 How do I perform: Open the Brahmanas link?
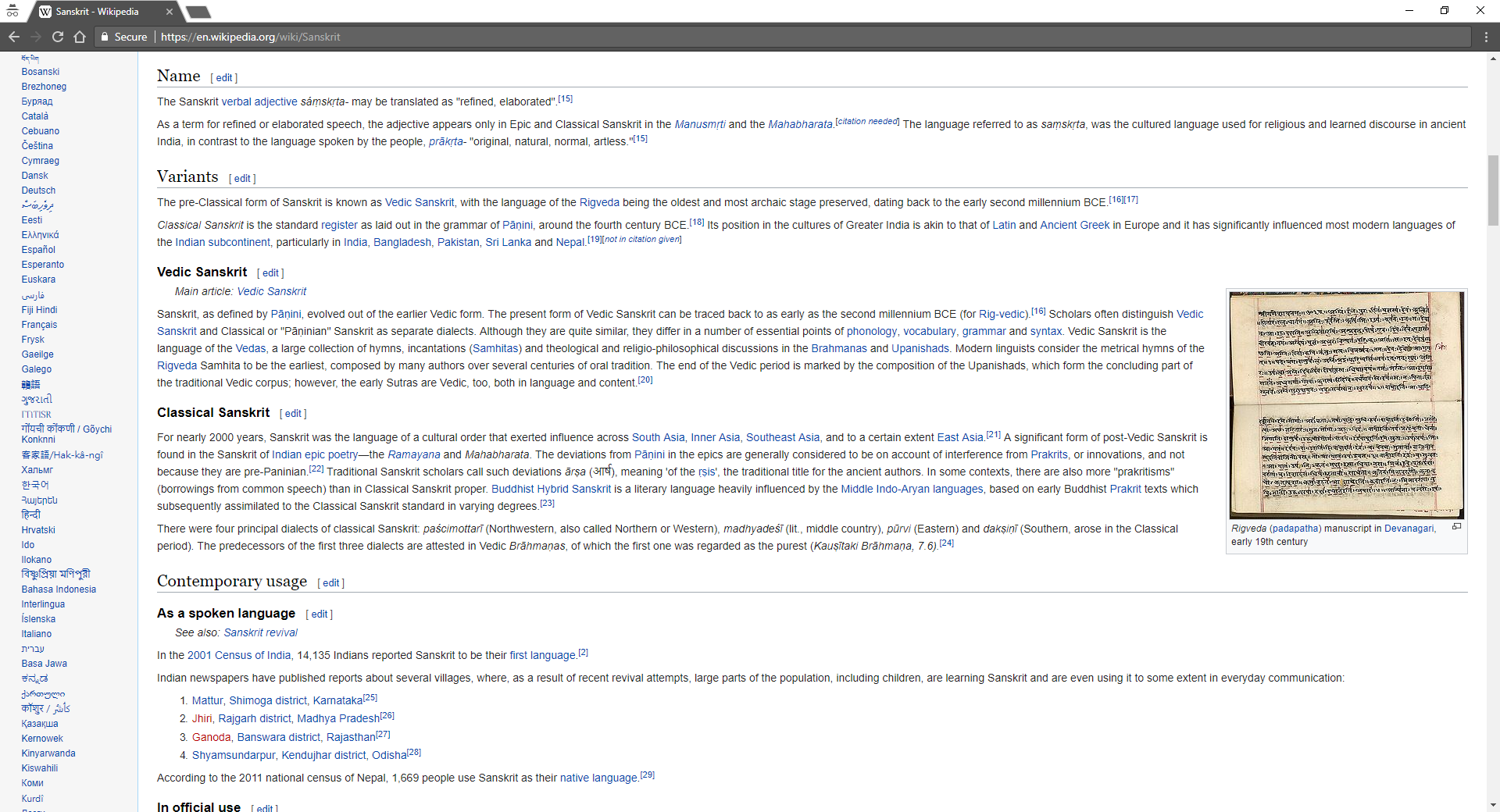[x=839, y=348]
